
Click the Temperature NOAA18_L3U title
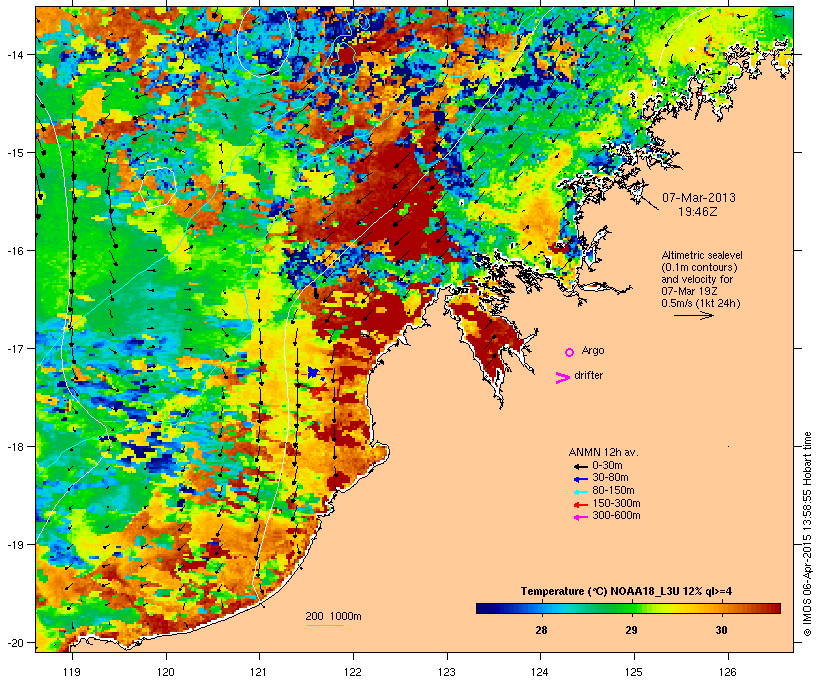pos(626,591)
